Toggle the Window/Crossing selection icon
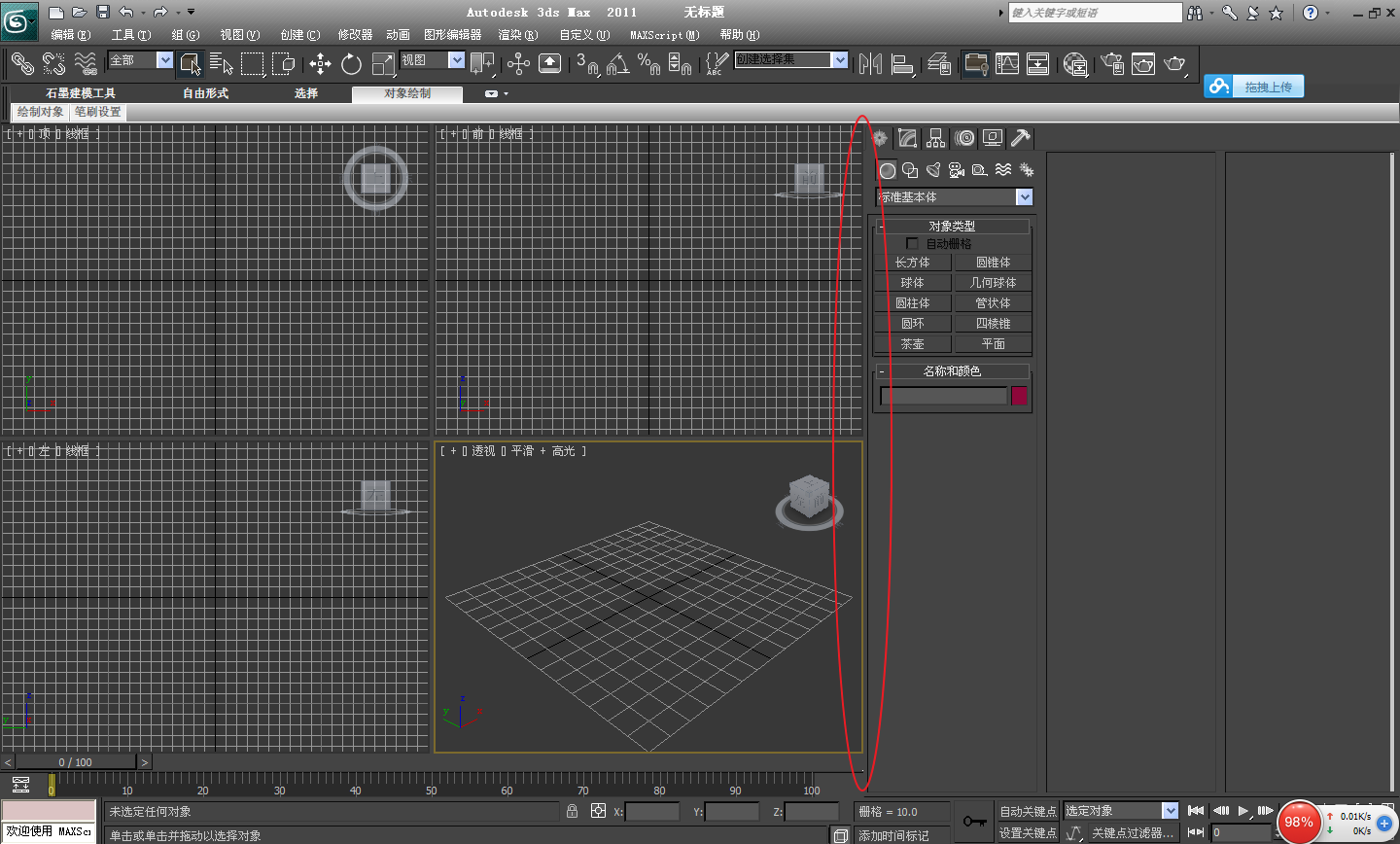 [284, 64]
